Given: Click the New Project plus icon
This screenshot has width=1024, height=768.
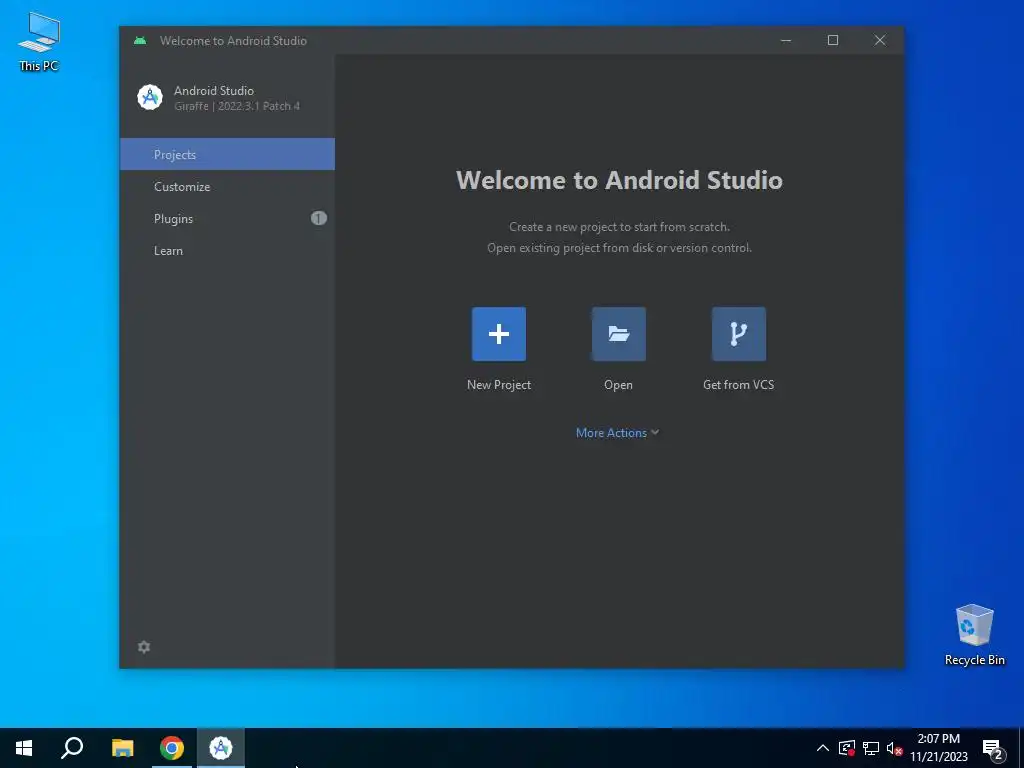Looking at the screenshot, I should [x=498, y=334].
